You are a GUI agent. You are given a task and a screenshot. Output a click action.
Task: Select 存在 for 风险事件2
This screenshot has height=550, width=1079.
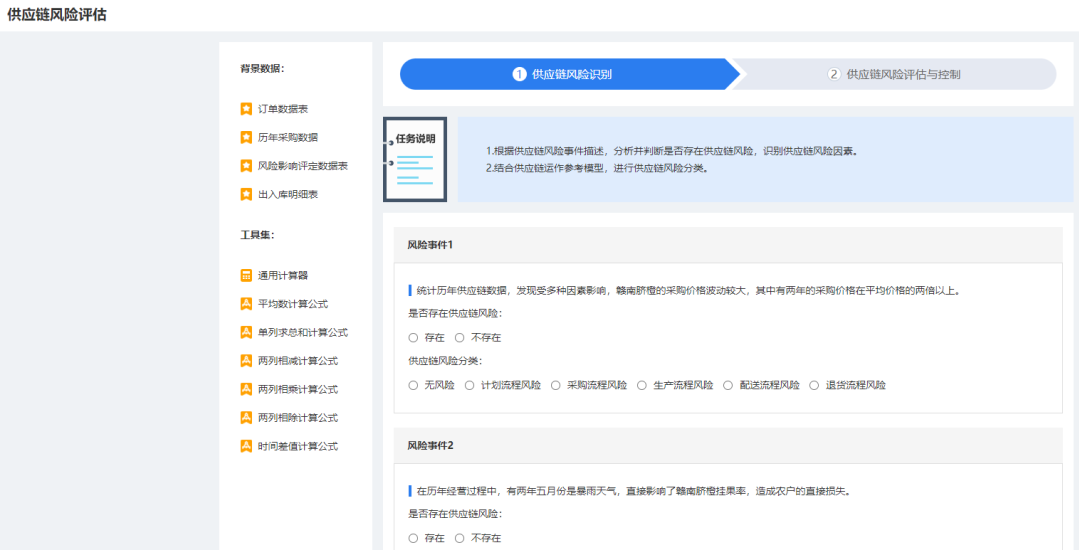point(413,538)
